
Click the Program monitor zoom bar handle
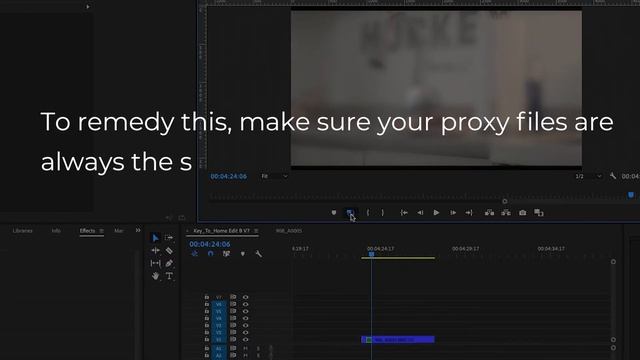pos(505,201)
